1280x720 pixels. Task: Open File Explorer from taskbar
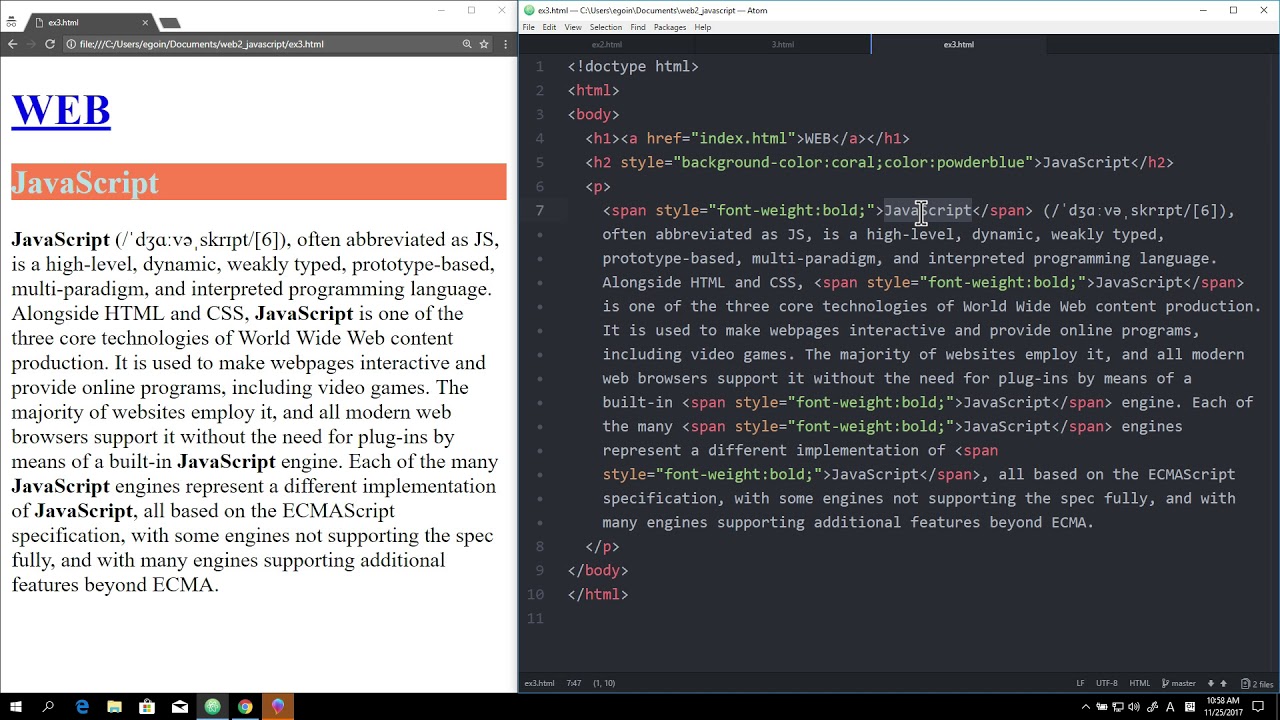[114, 707]
